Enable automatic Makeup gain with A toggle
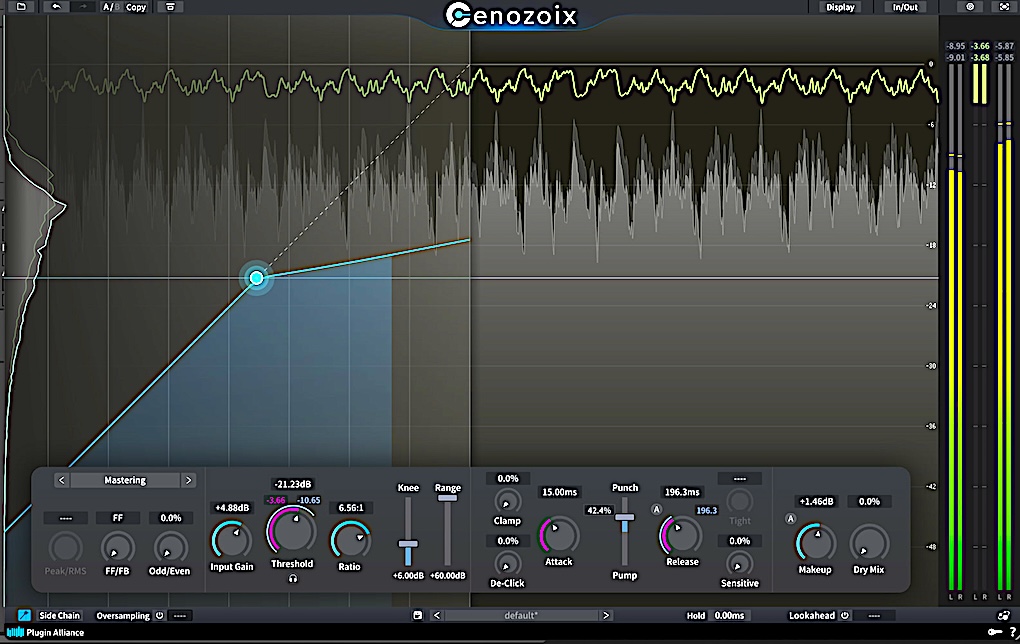The width and height of the screenshot is (1020, 644). [x=791, y=518]
